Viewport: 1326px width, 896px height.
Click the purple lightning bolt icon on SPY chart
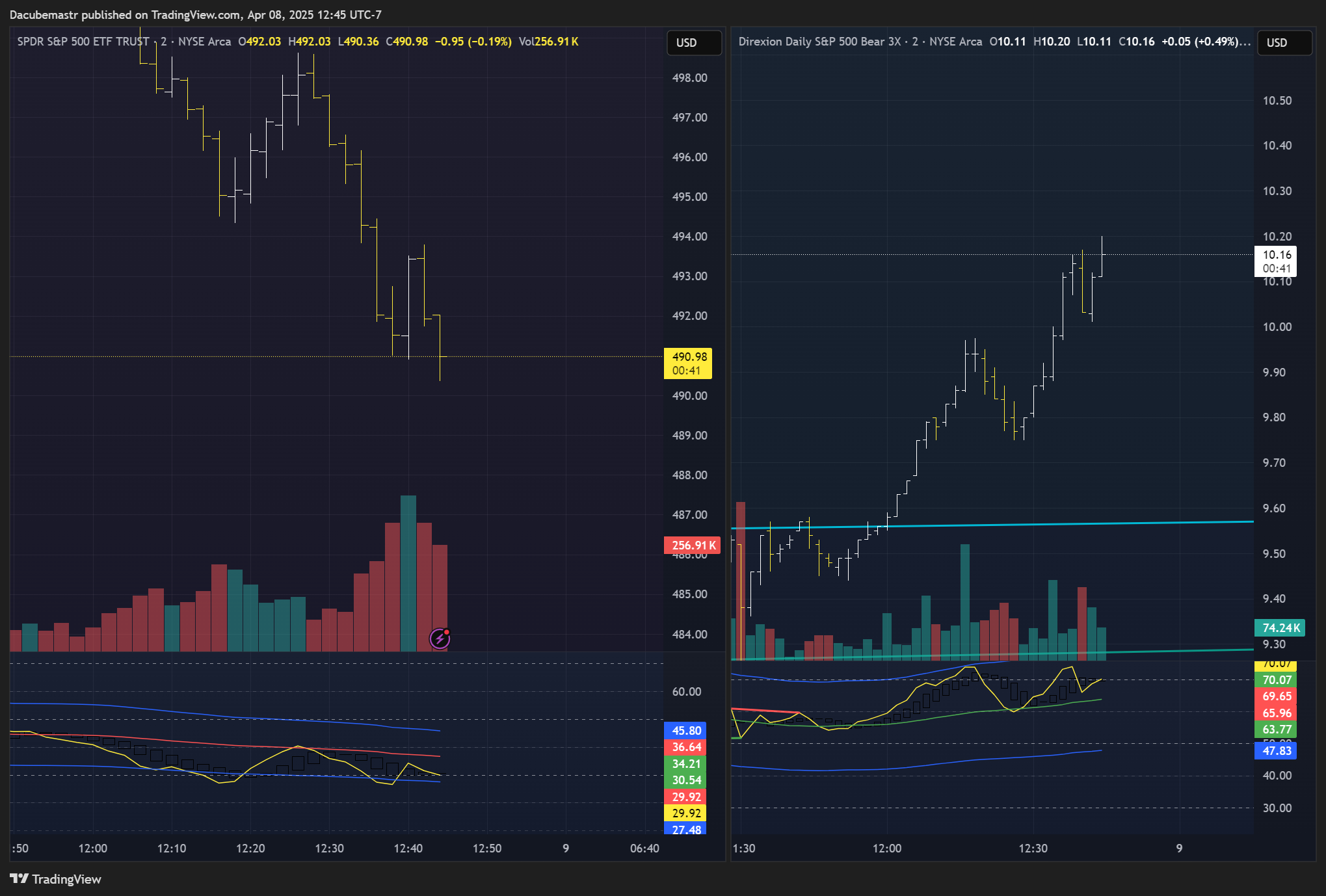440,639
